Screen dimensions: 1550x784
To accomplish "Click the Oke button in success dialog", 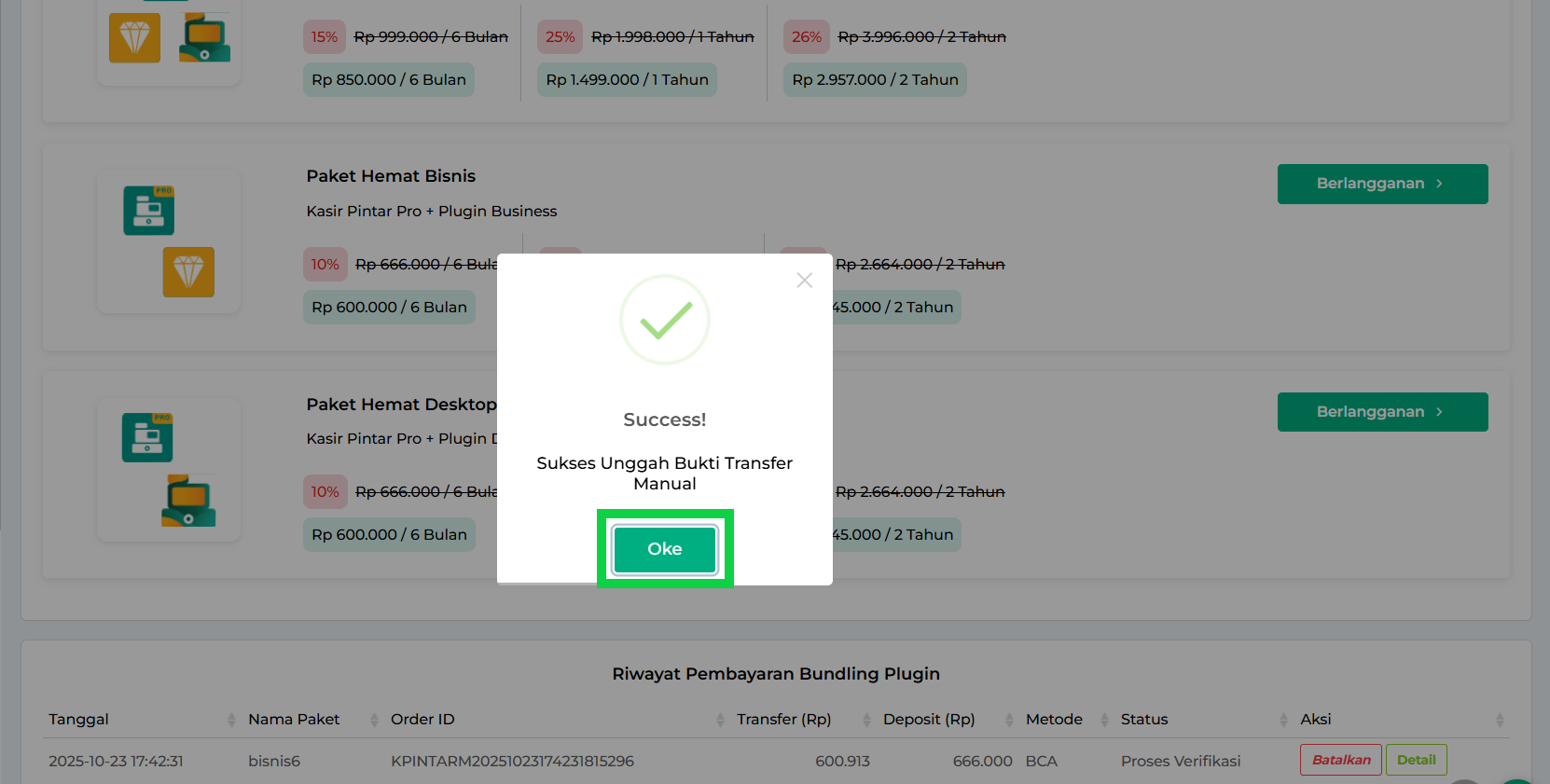I will pyautogui.click(x=664, y=549).
